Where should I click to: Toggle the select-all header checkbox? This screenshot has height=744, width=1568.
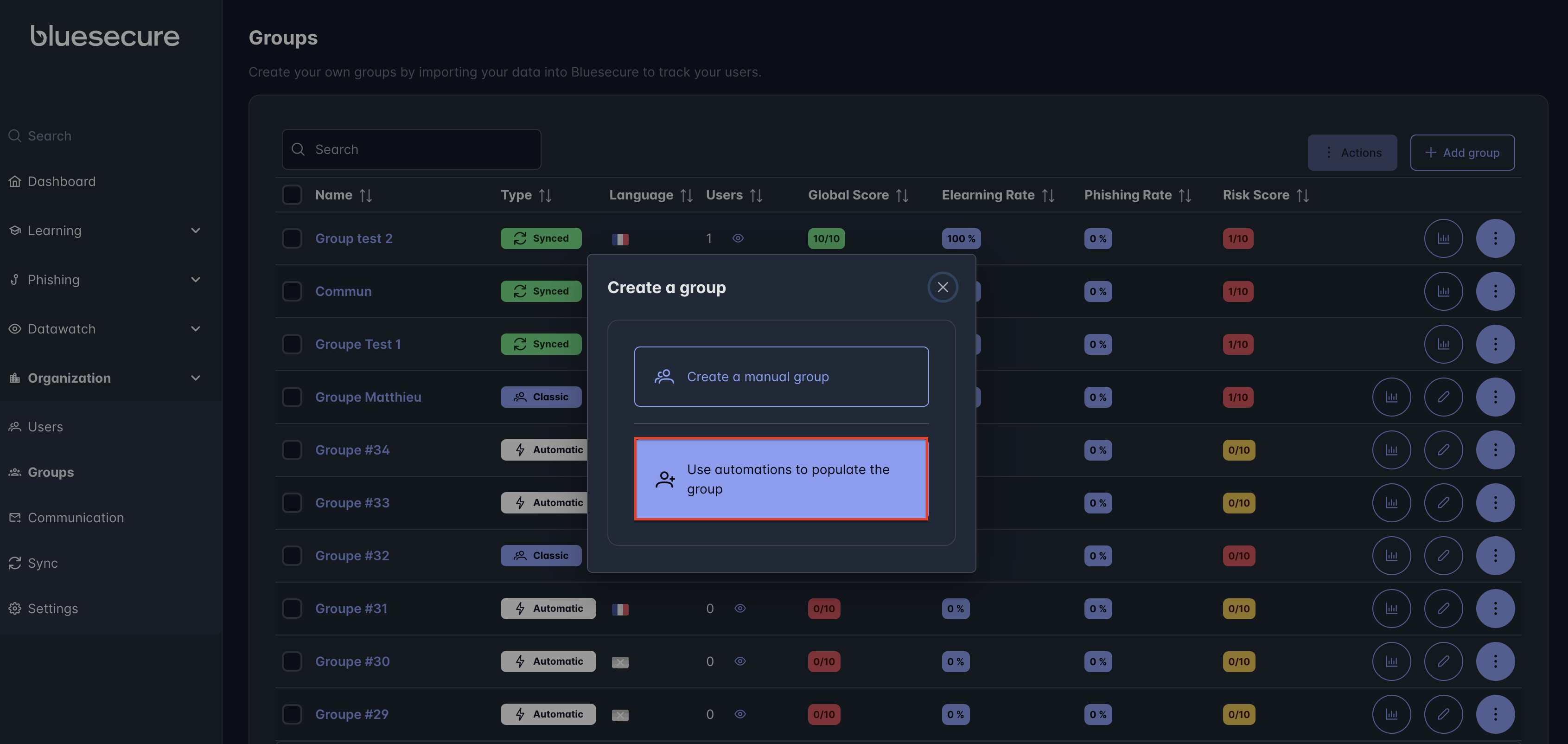click(292, 195)
